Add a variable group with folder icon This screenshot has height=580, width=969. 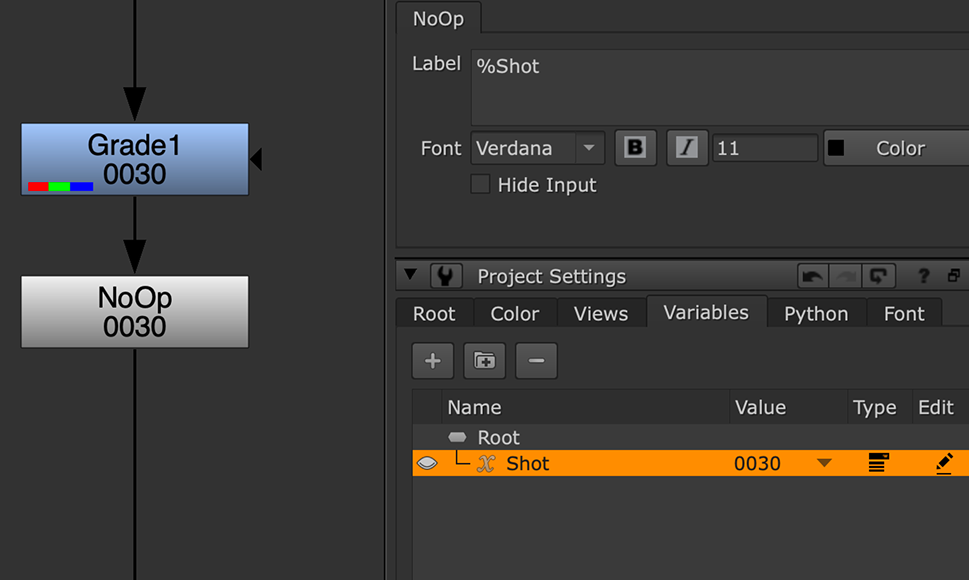484,361
